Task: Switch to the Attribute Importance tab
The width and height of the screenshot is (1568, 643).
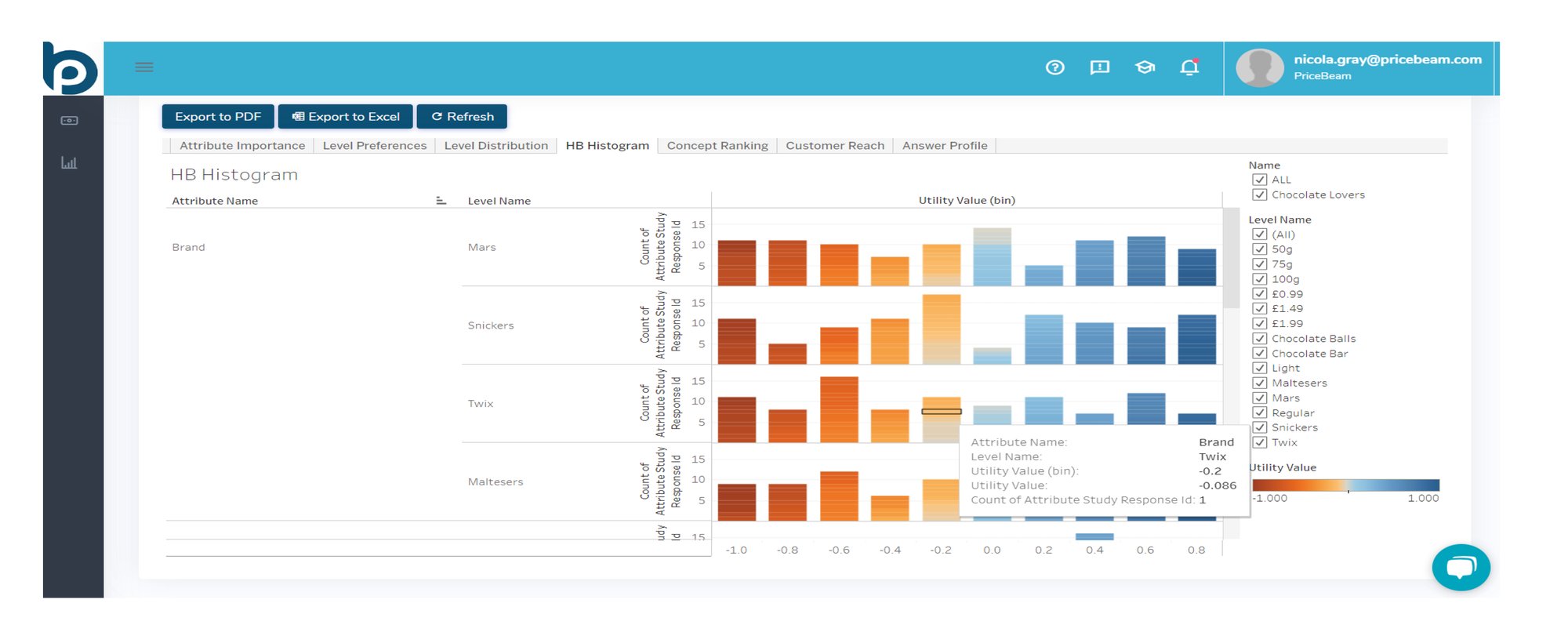Action: [241, 146]
